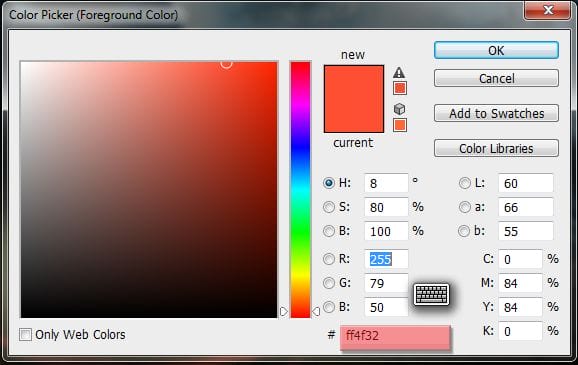The height and width of the screenshot is (365, 578).
Task: Select the web safe color swatch below the cube
Action: 400,125
